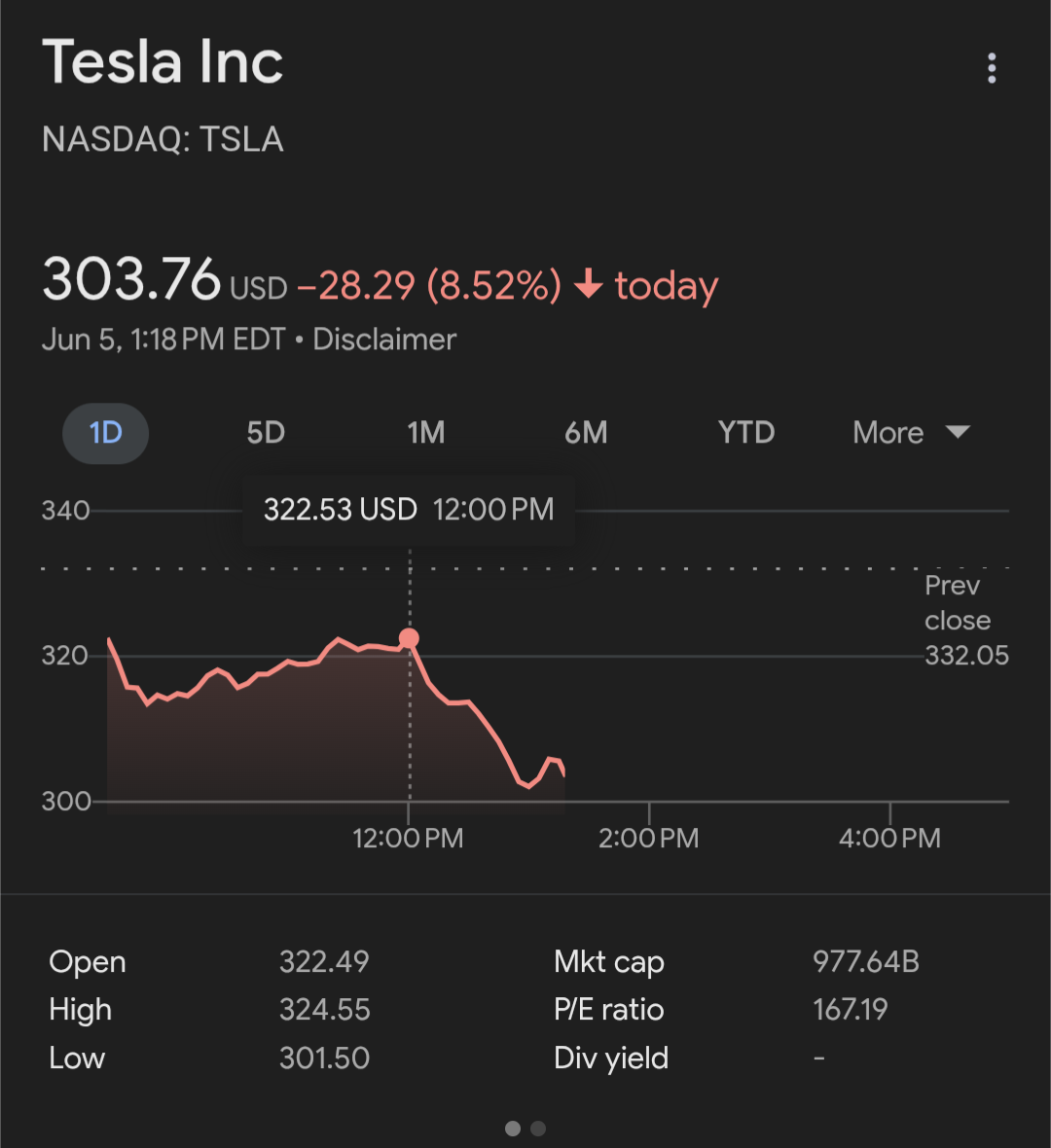Click the Prev close 332.05 label
The height and width of the screenshot is (1148, 1051).
[966, 620]
